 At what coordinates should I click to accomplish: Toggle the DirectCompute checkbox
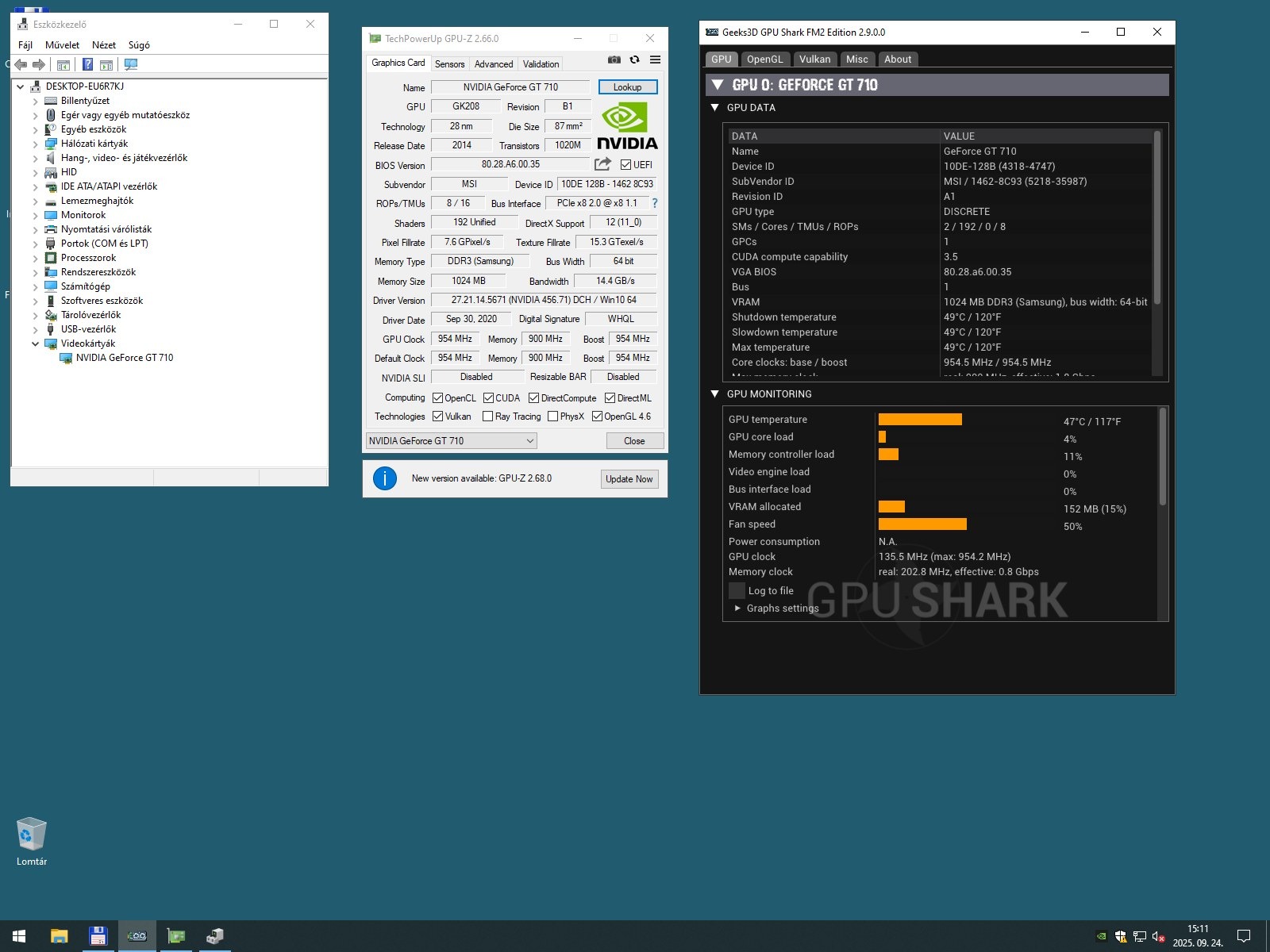(x=533, y=397)
